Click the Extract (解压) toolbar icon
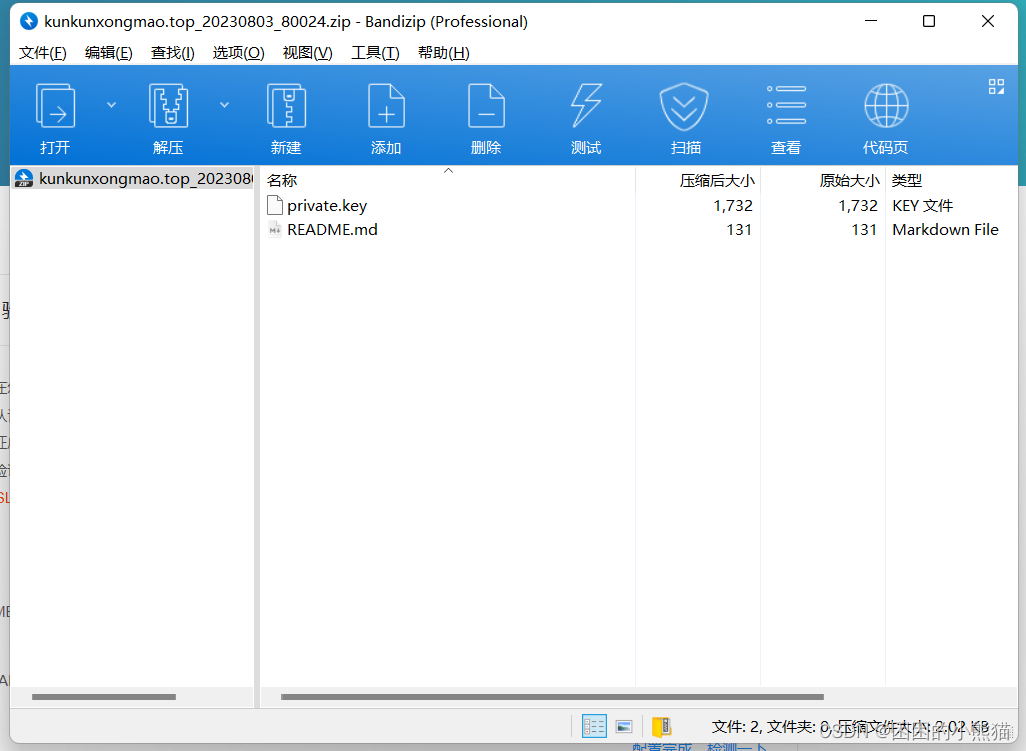 pos(168,106)
